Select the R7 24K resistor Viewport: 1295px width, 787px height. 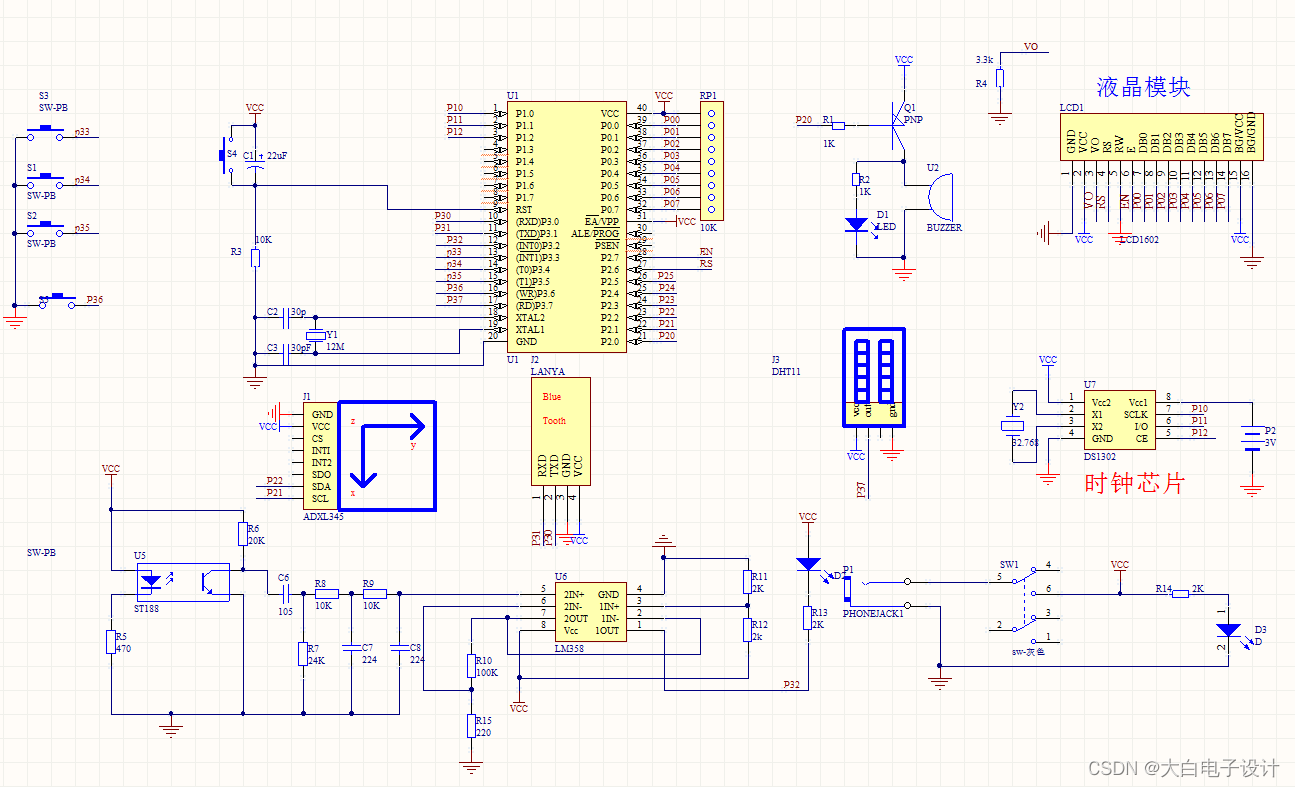[302, 654]
